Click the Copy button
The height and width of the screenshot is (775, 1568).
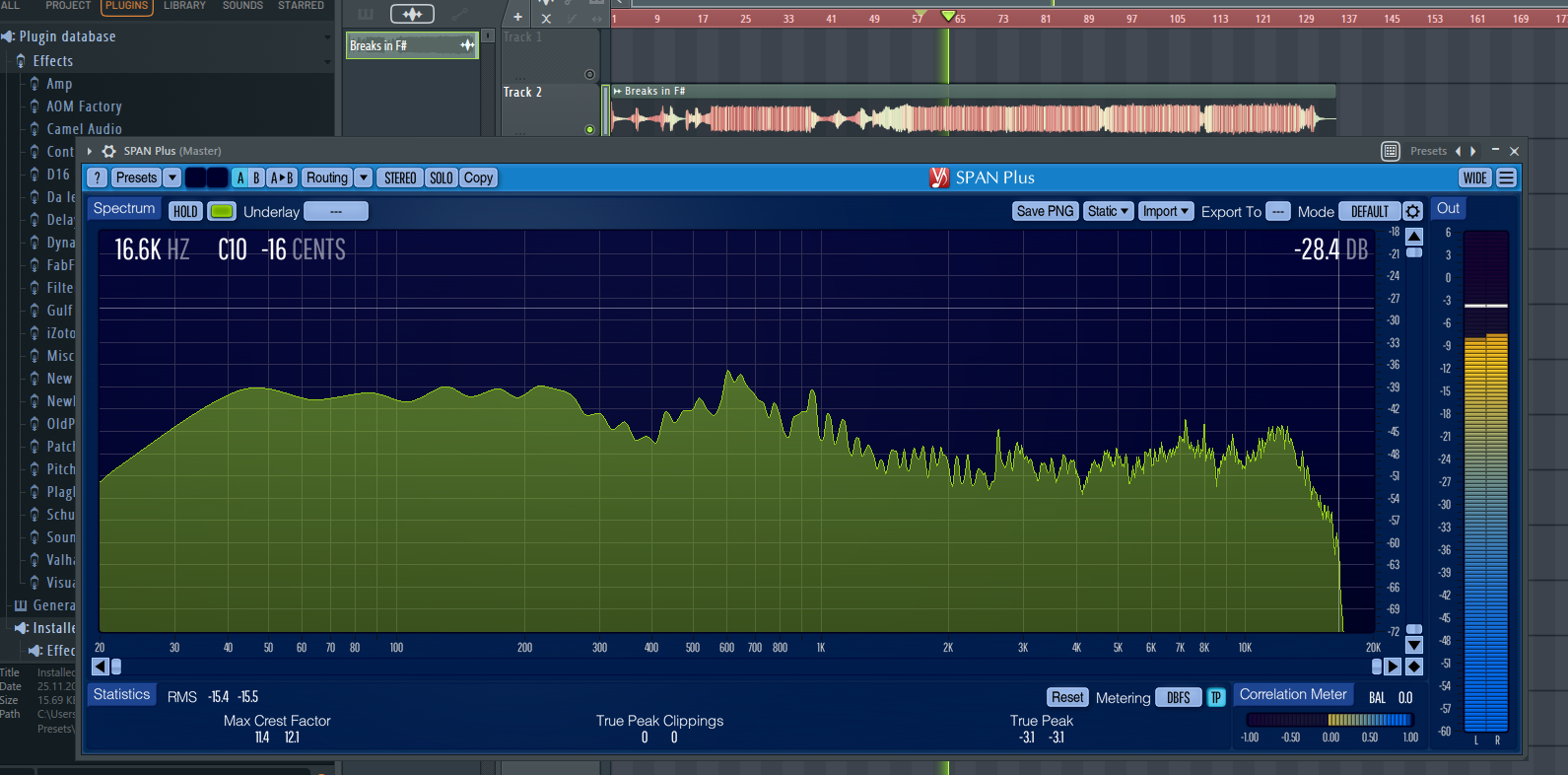click(478, 177)
